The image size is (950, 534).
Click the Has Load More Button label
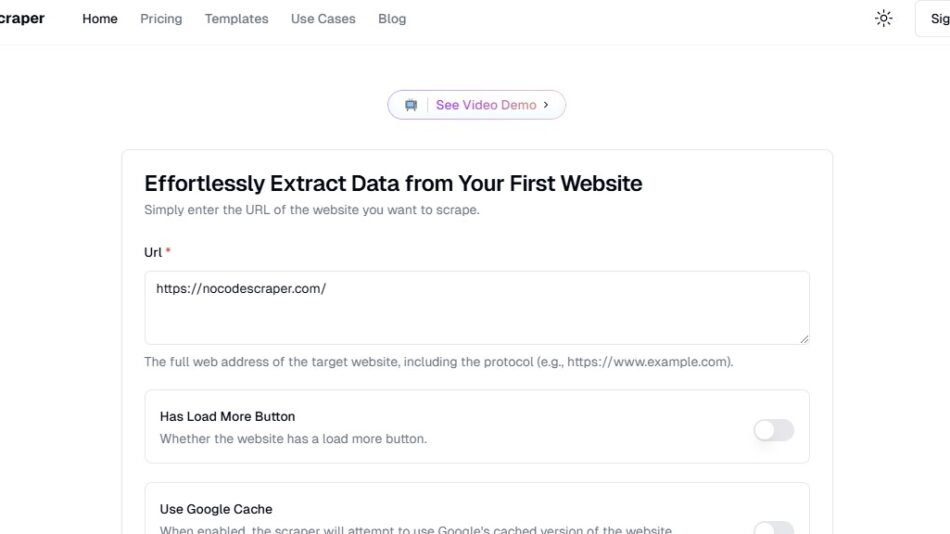pos(227,416)
